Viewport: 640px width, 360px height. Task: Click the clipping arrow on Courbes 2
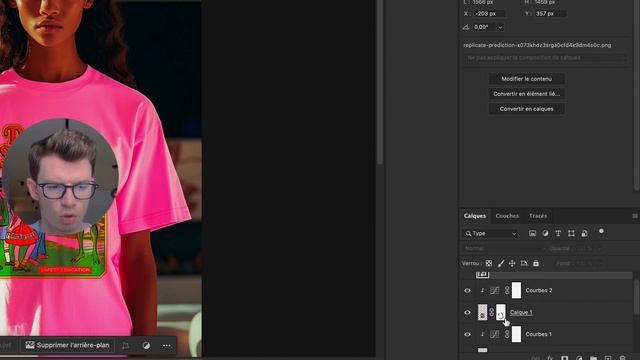click(x=482, y=291)
